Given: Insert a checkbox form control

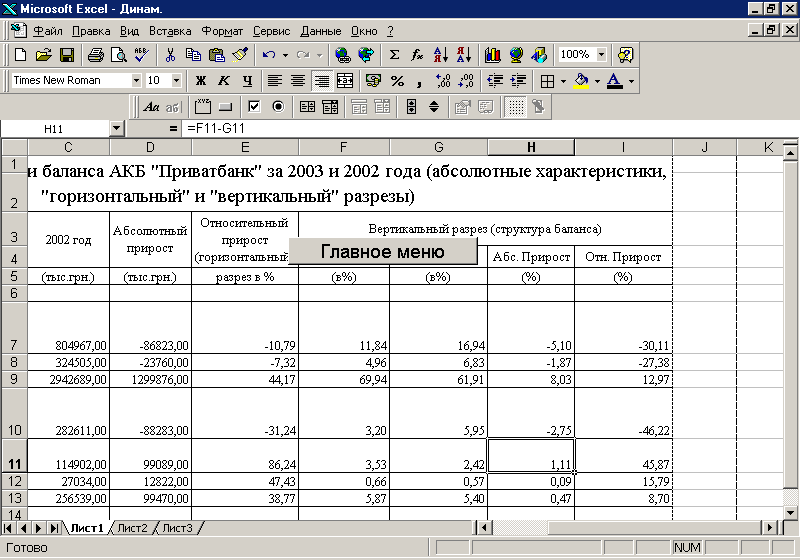Looking at the screenshot, I should (x=254, y=107).
